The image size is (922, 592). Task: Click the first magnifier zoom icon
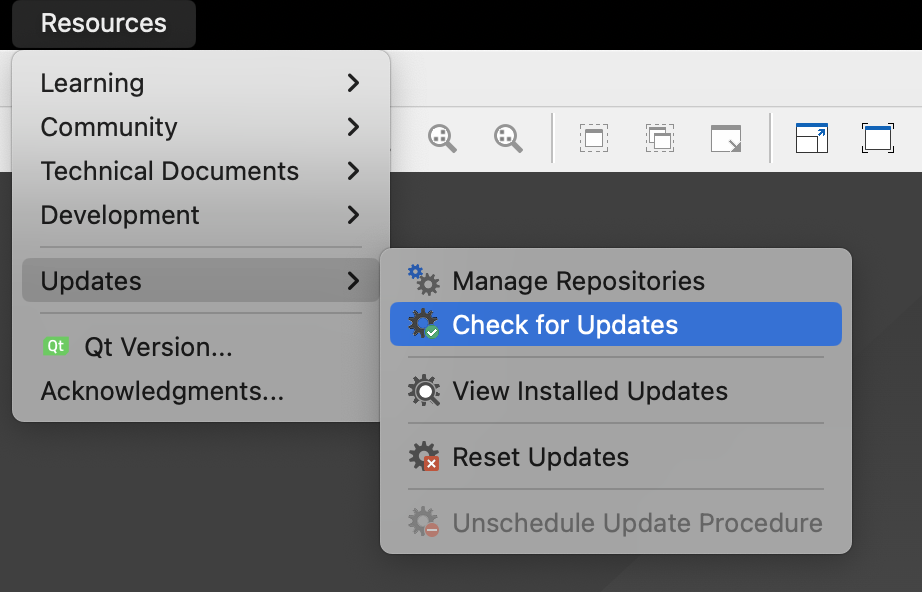(x=442, y=138)
